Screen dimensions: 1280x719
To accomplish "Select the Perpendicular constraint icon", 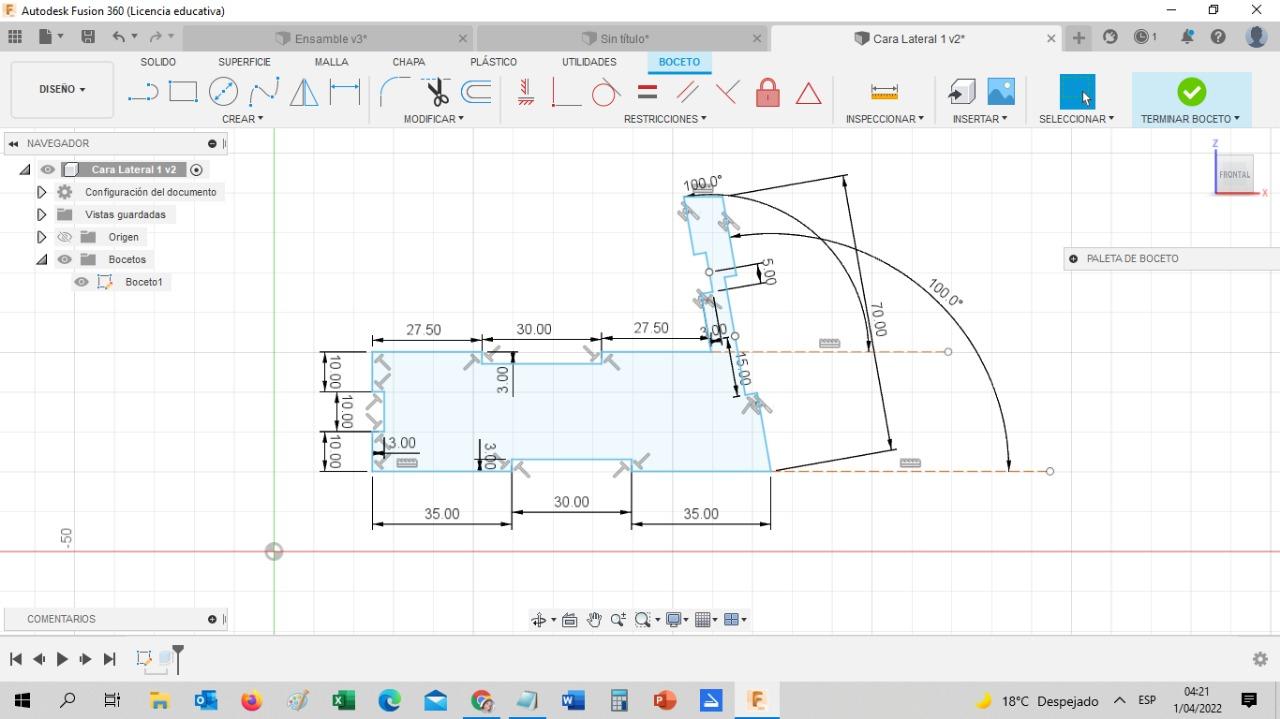I will [727, 93].
